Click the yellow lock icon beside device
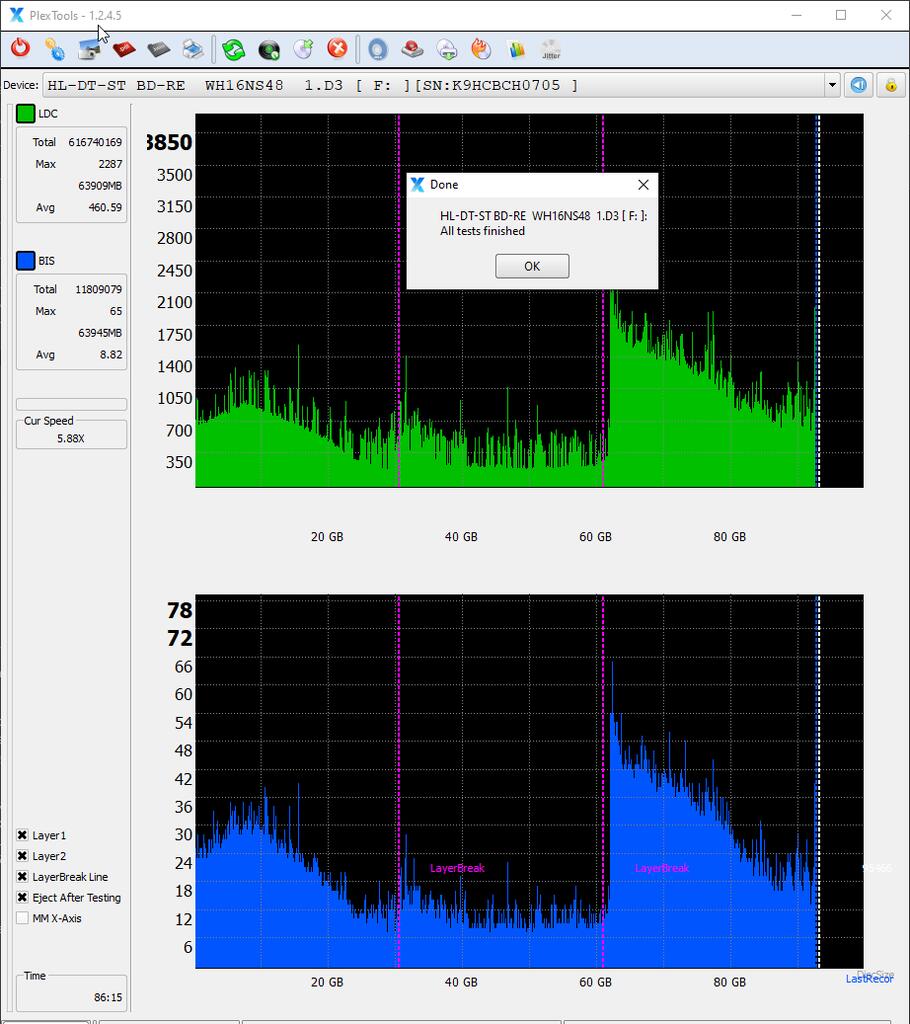 tap(891, 85)
